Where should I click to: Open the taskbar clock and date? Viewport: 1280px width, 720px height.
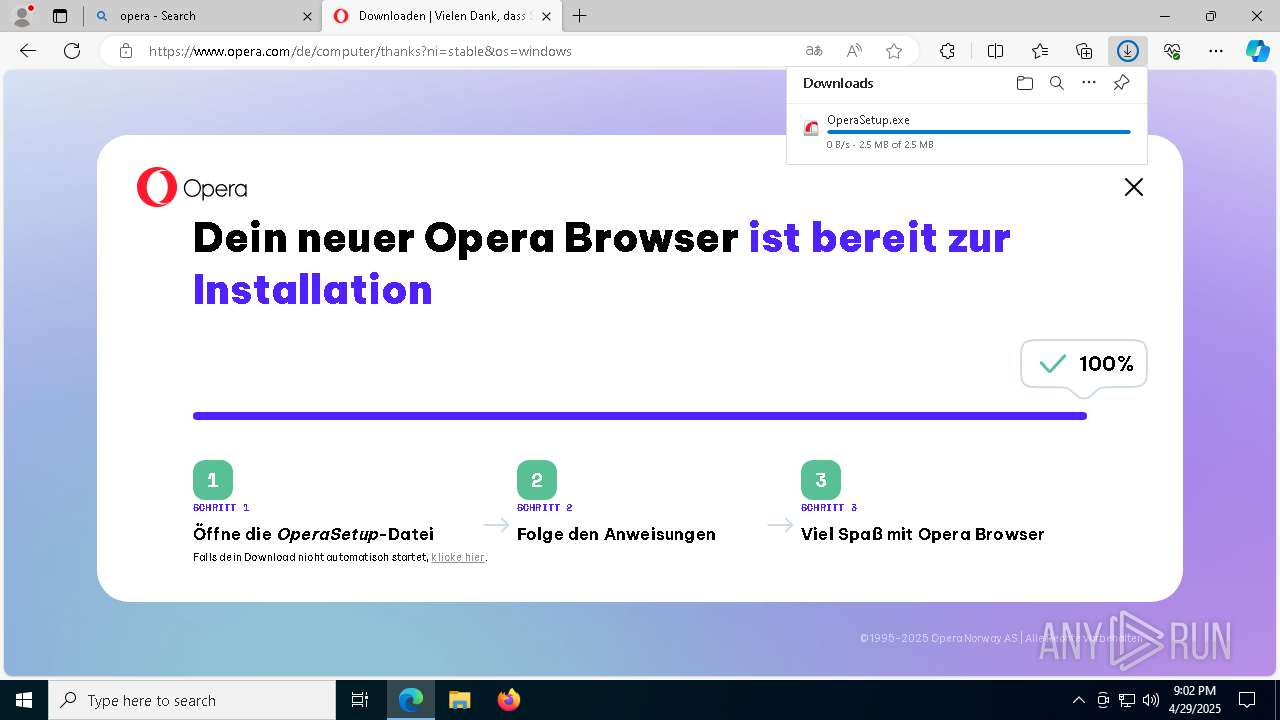[1194, 700]
